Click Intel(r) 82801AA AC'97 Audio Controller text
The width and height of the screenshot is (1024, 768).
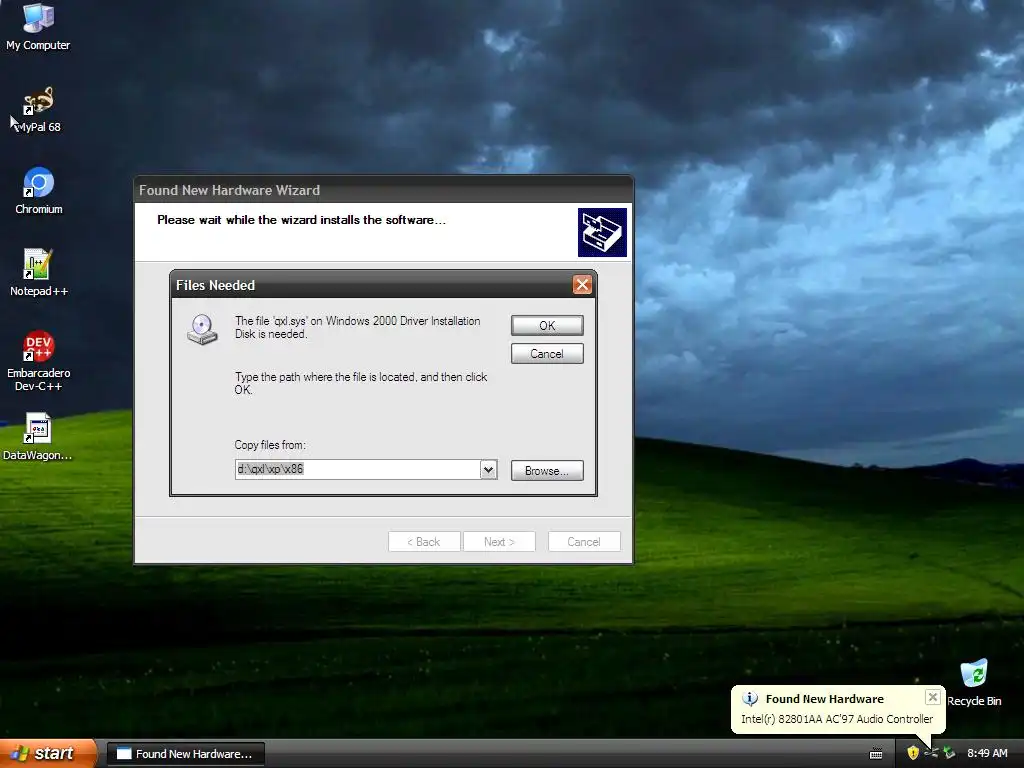pos(837,718)
